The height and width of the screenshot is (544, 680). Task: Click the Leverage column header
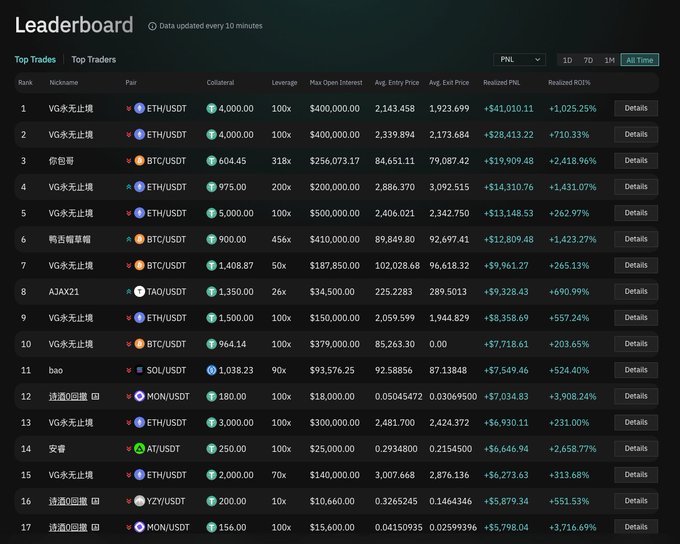click(284, 82)
